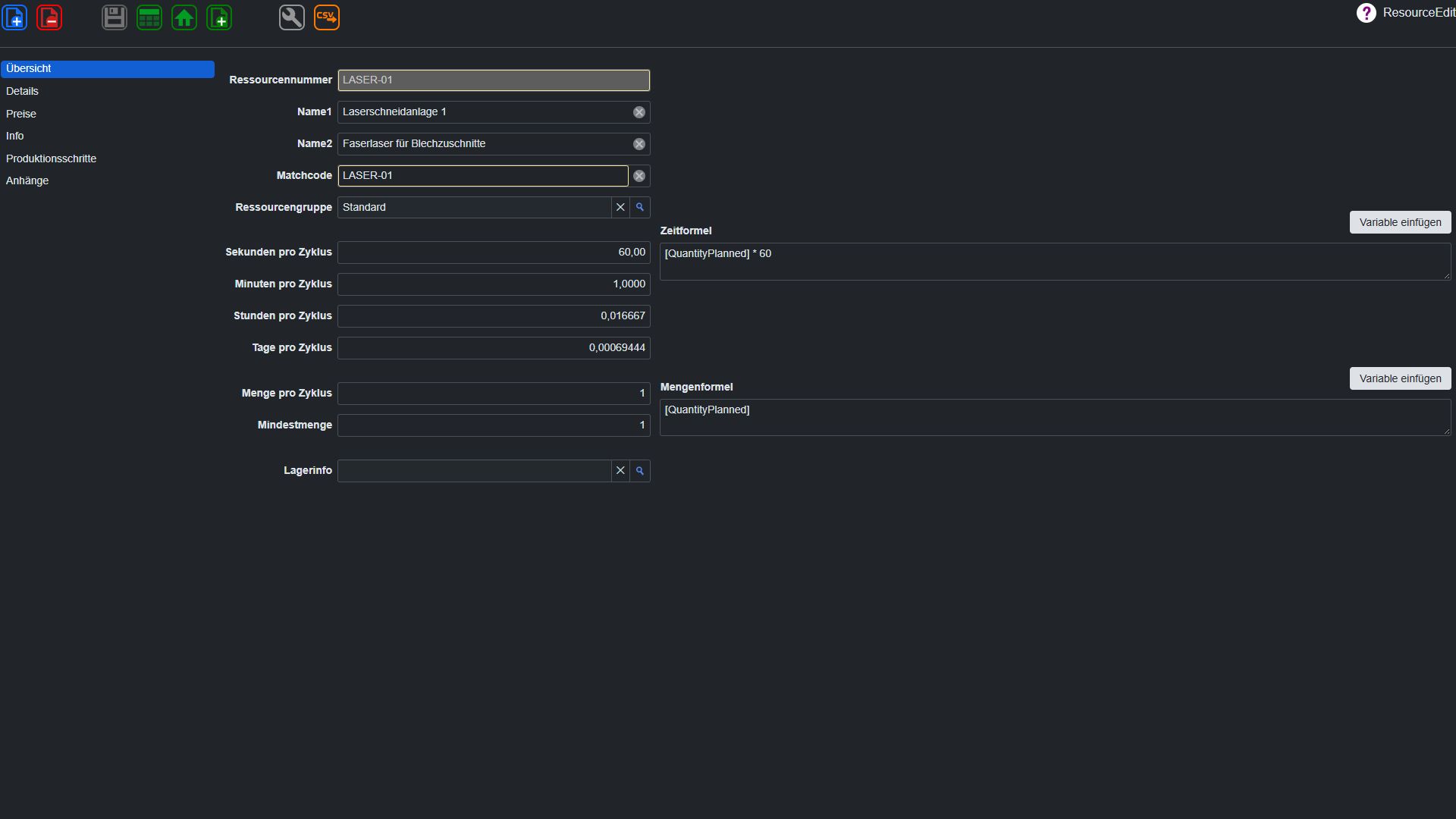Click the red delete record icon
This screenshot has width=1456, height=819.
click(x=49, y=17)
